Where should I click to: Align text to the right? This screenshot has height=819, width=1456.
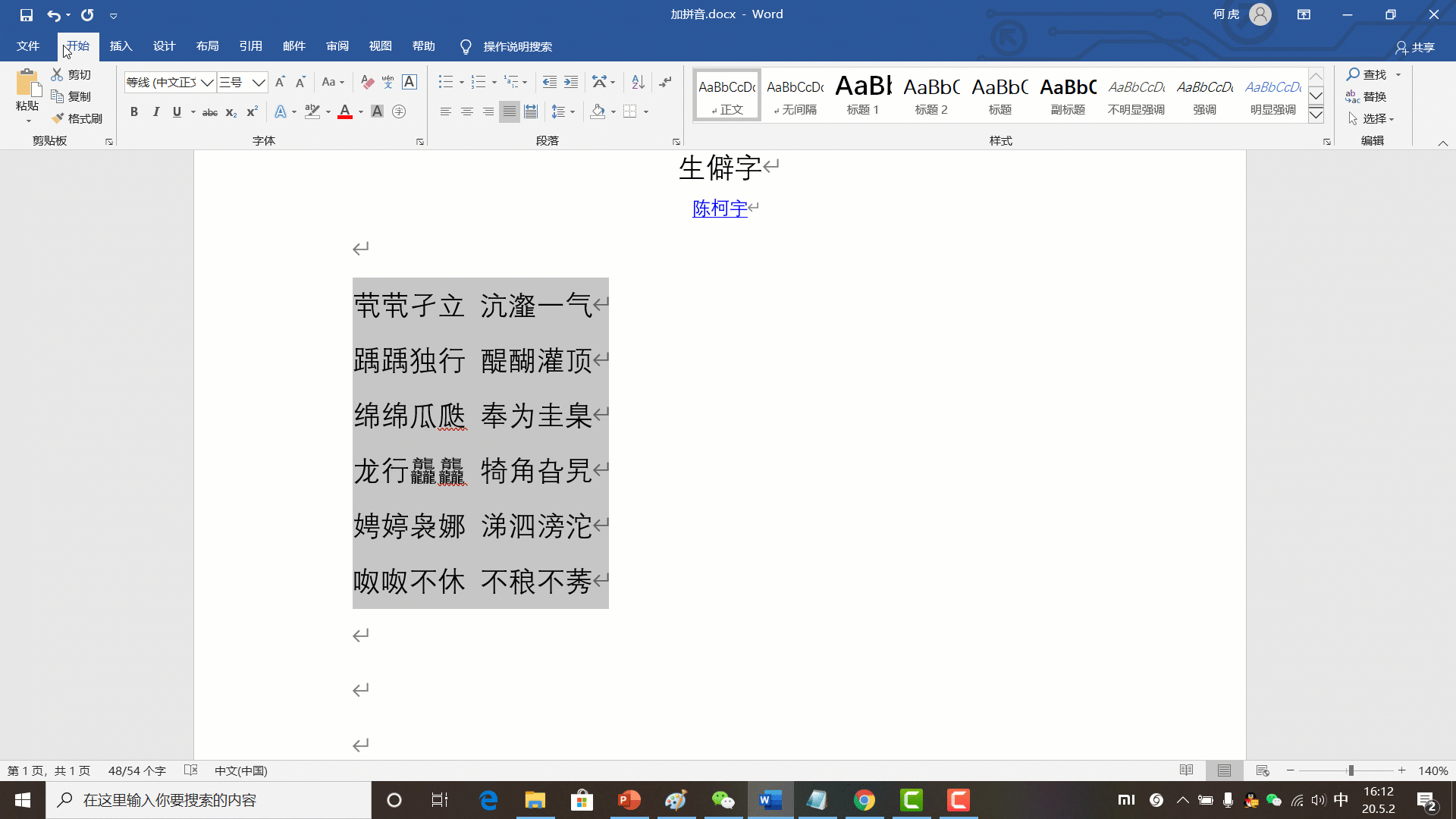coord(488,112)
